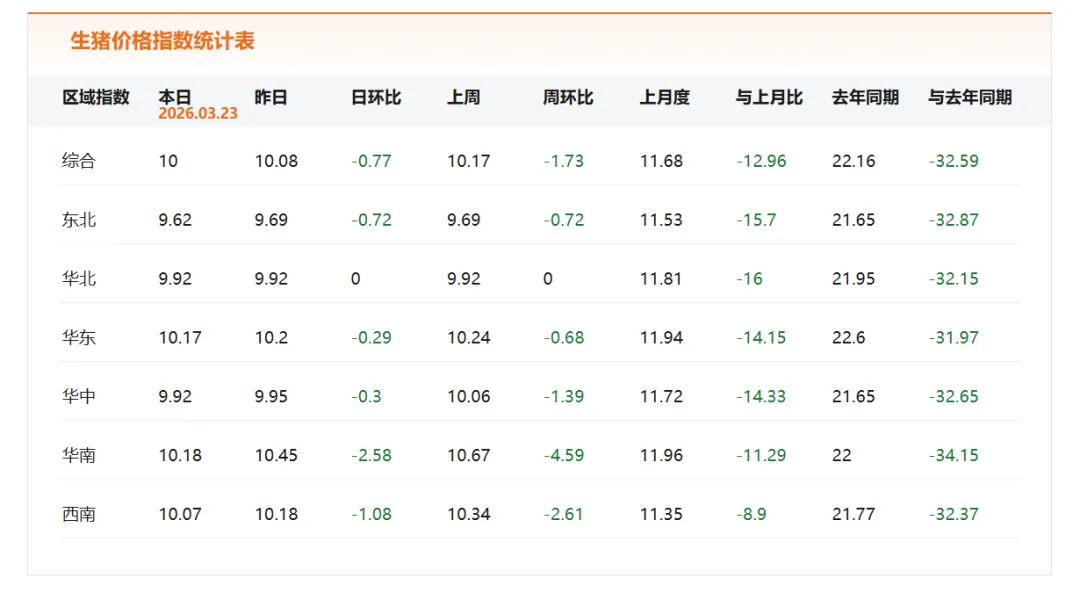Select the 华东 row label
1080x607 pixels.
tap(79, 338)
